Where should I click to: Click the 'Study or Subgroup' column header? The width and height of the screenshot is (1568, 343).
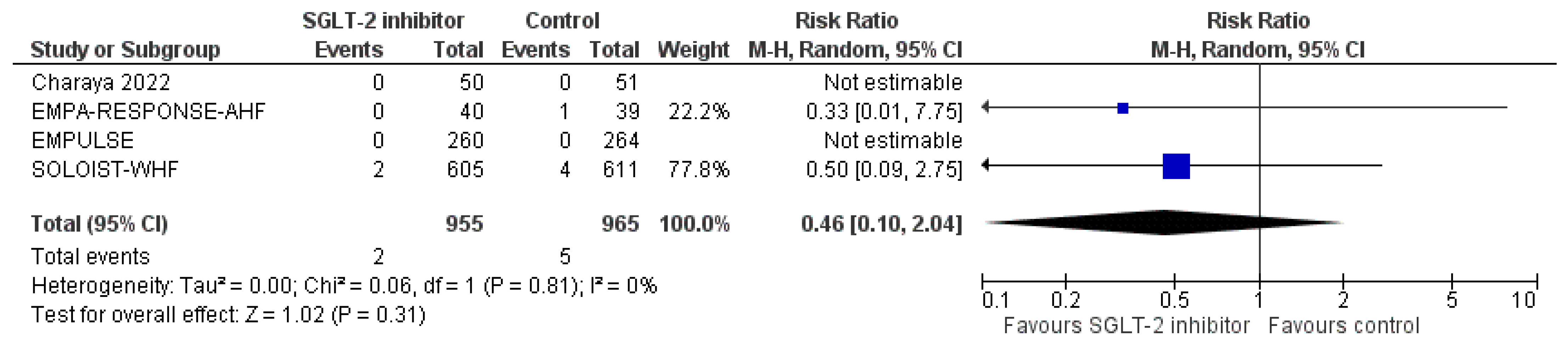pos(125,49)
